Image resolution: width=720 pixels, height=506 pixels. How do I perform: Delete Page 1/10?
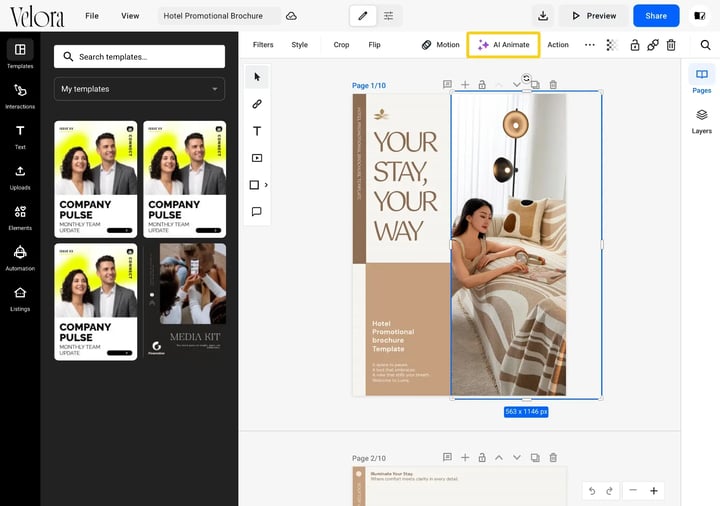tap(553, 84)
